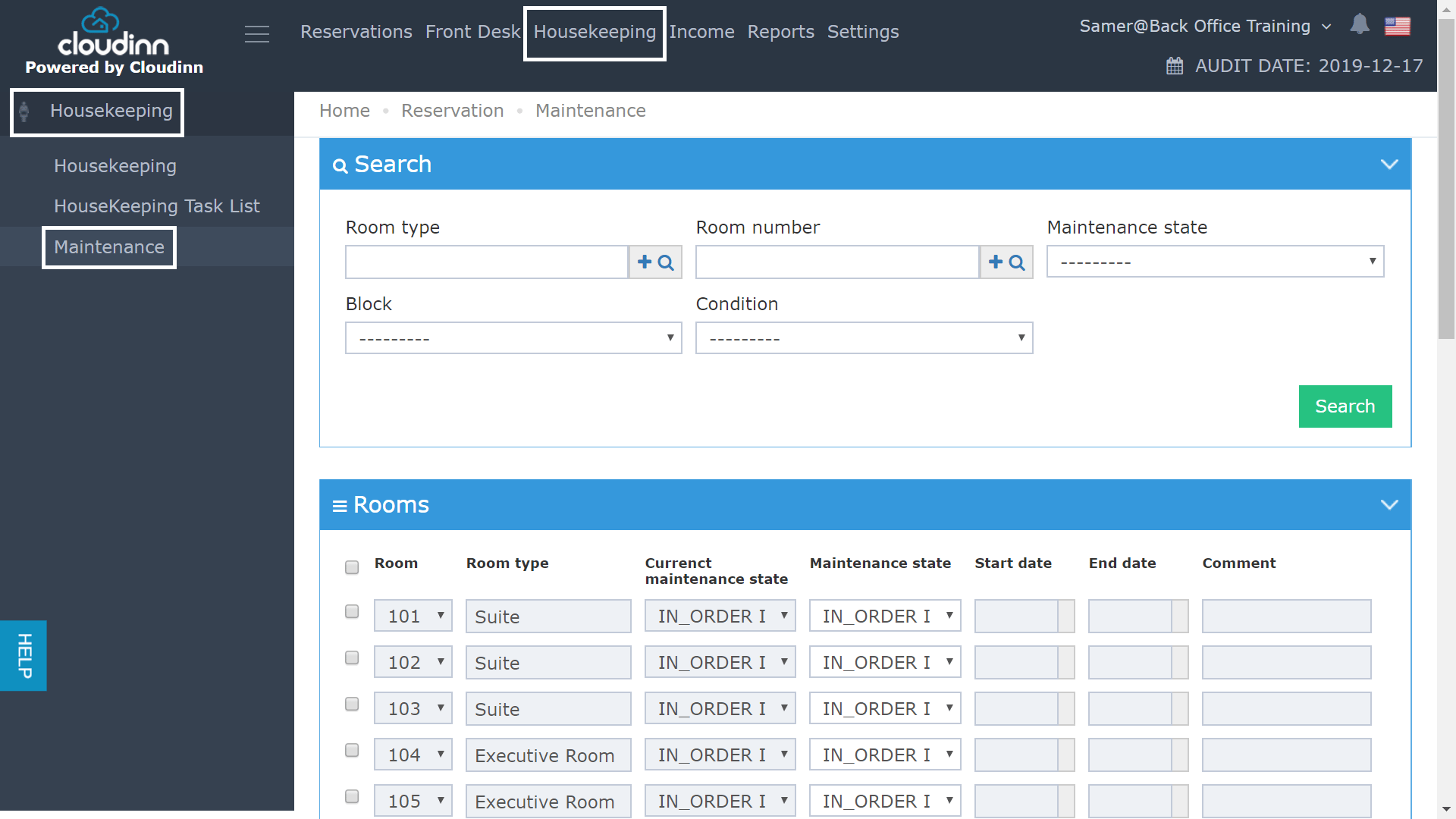Screen dimensions: 1456x819
Task: Open Housekeeping sidebar sub-item
Action: click(x=115, y=166)
